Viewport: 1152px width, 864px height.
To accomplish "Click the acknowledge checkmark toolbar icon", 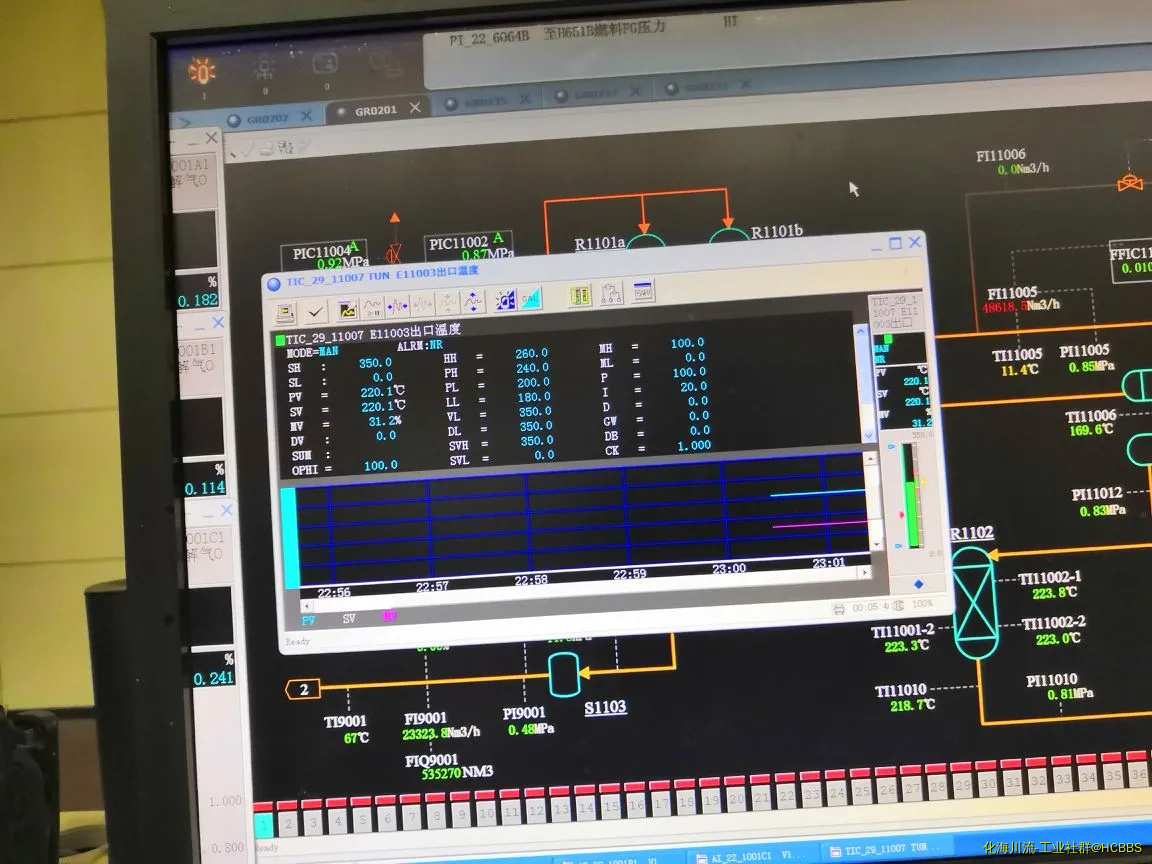I will coord(315,312).
